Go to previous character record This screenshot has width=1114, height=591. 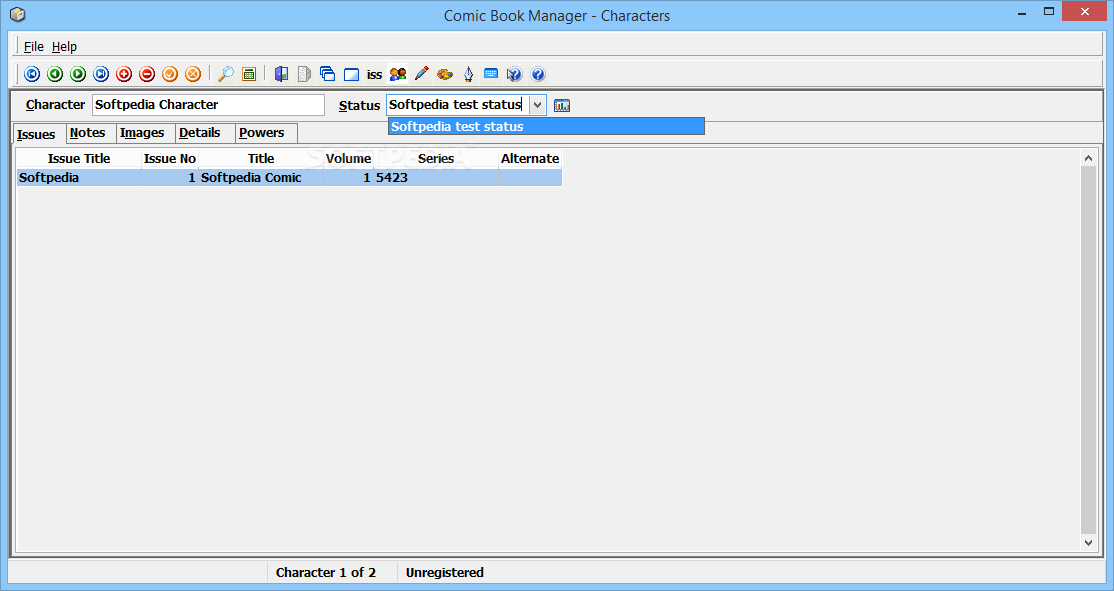[55, 74]
